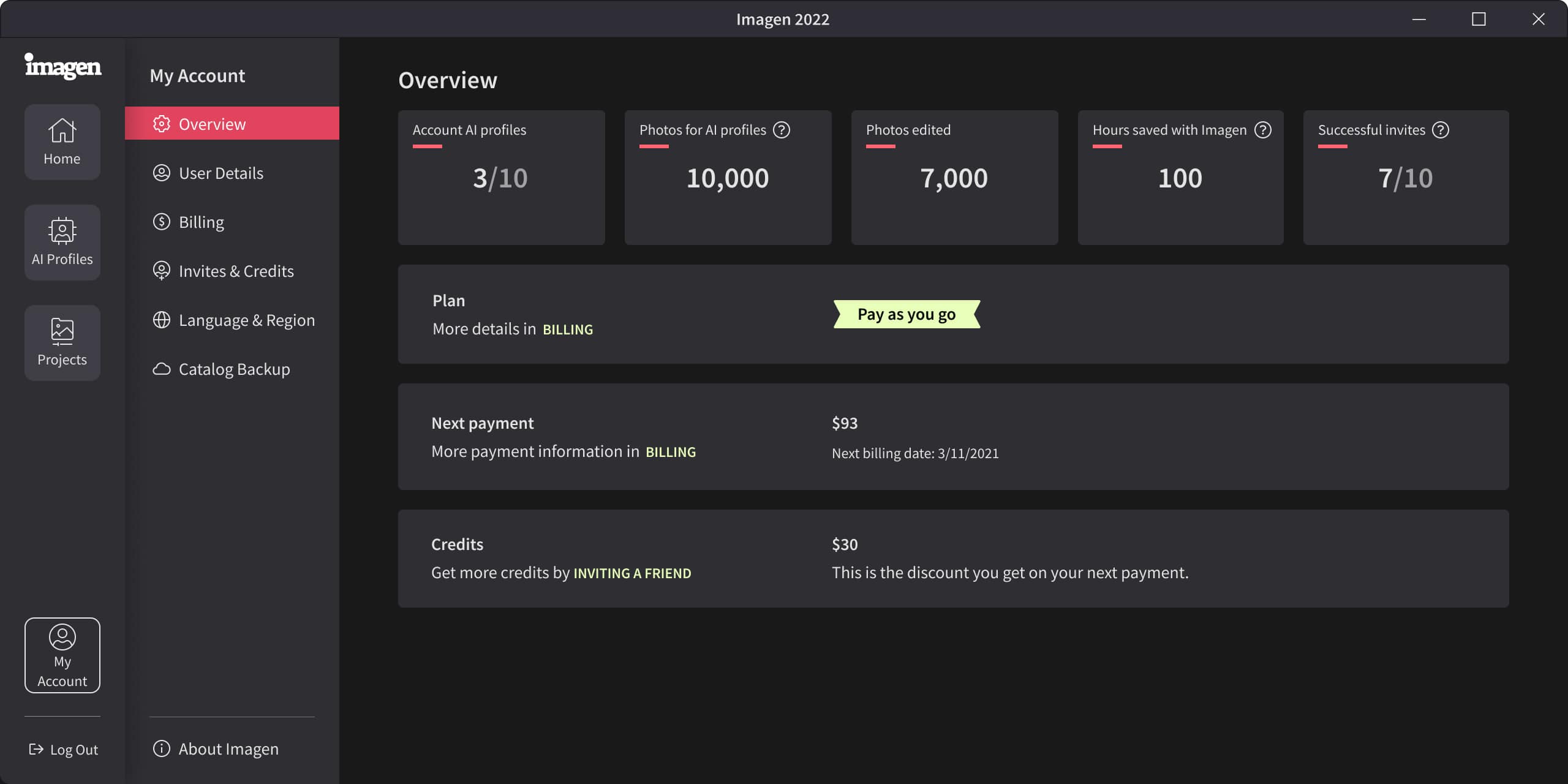Open User Details page
This screenshot has width=1568, height=784.
coord(221,173)
